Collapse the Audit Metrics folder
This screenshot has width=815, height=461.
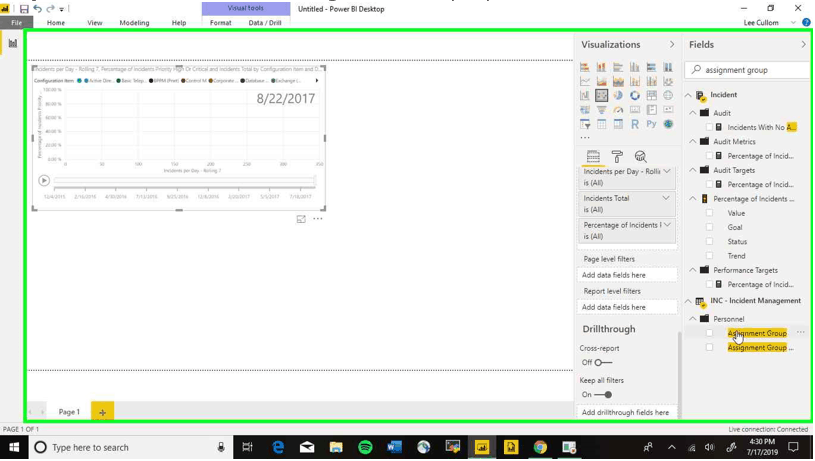tap(693, 141)
